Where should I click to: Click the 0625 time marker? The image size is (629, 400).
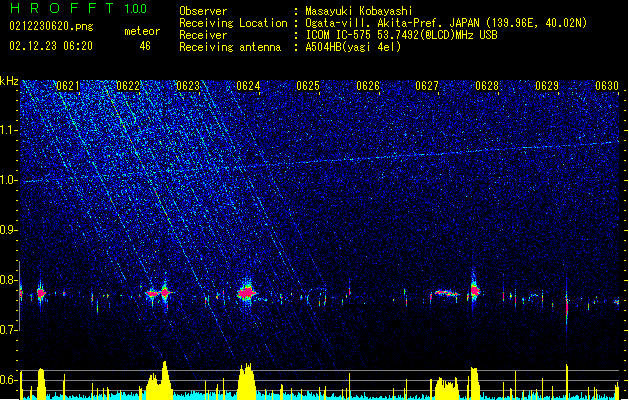coord(308,86)
